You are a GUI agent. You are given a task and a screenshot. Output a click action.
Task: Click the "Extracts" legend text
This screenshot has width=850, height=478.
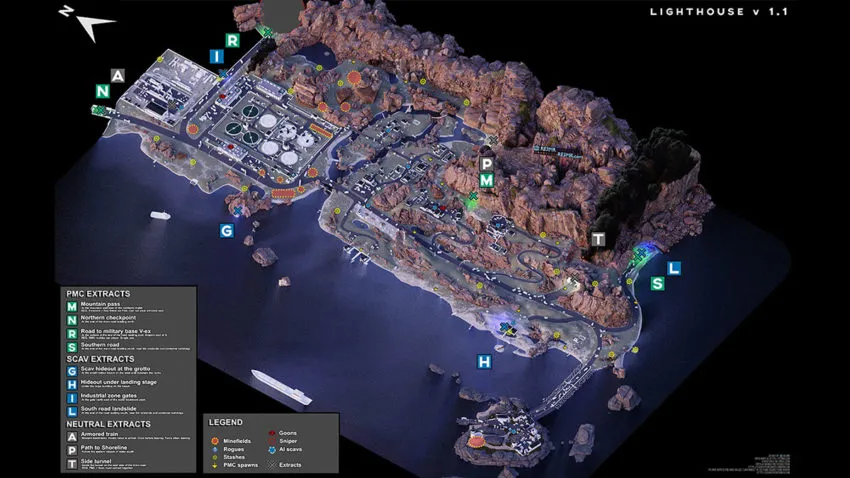coord(290,465)
